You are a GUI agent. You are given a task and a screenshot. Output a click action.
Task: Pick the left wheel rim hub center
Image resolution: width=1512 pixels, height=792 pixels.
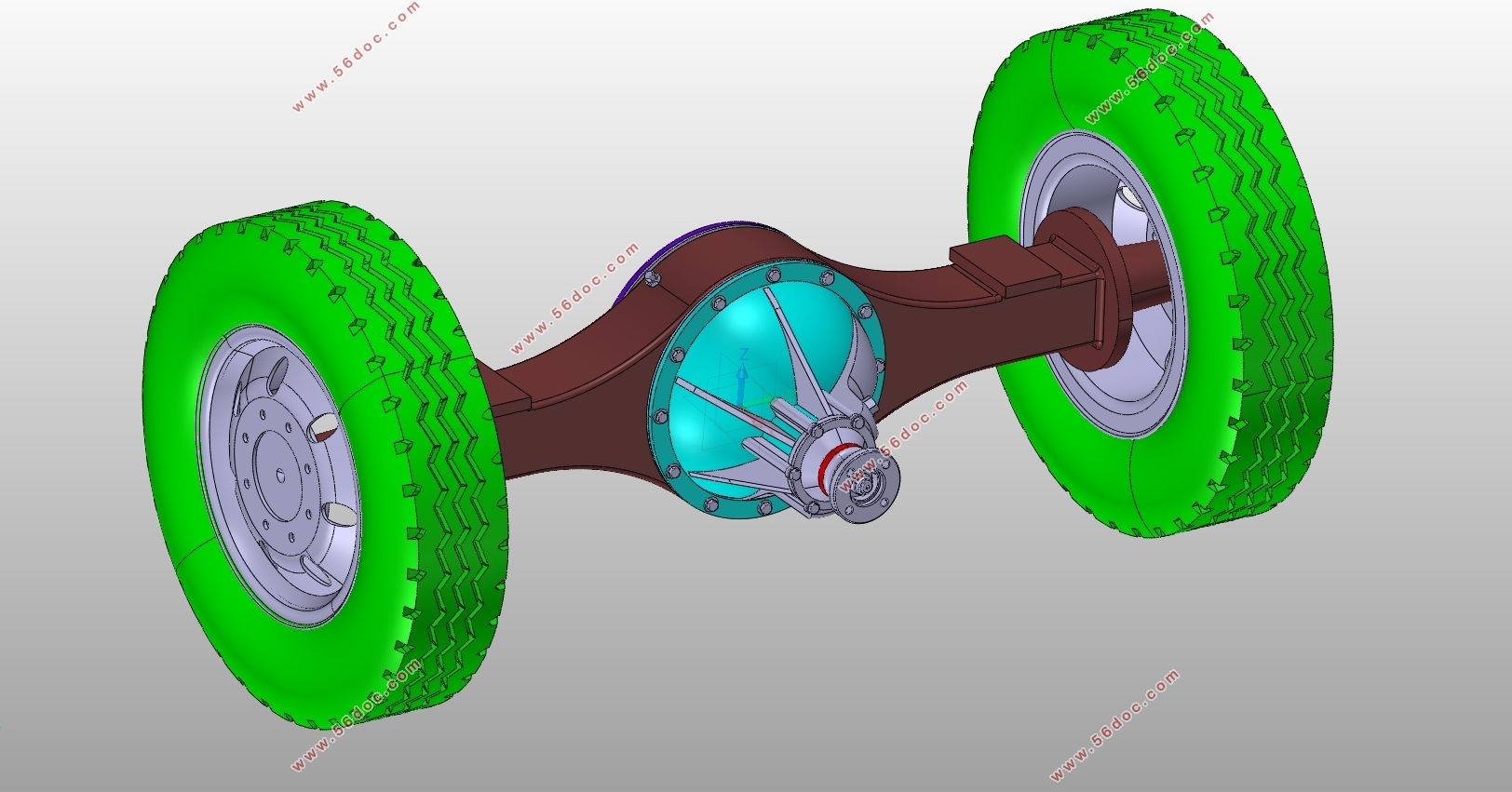(x=278, y=476)
